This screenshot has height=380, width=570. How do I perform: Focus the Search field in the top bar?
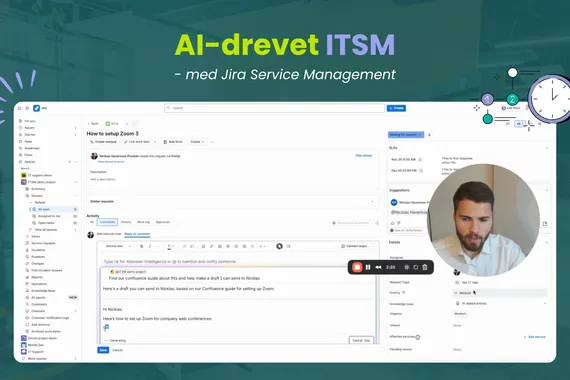coord(274,108)
